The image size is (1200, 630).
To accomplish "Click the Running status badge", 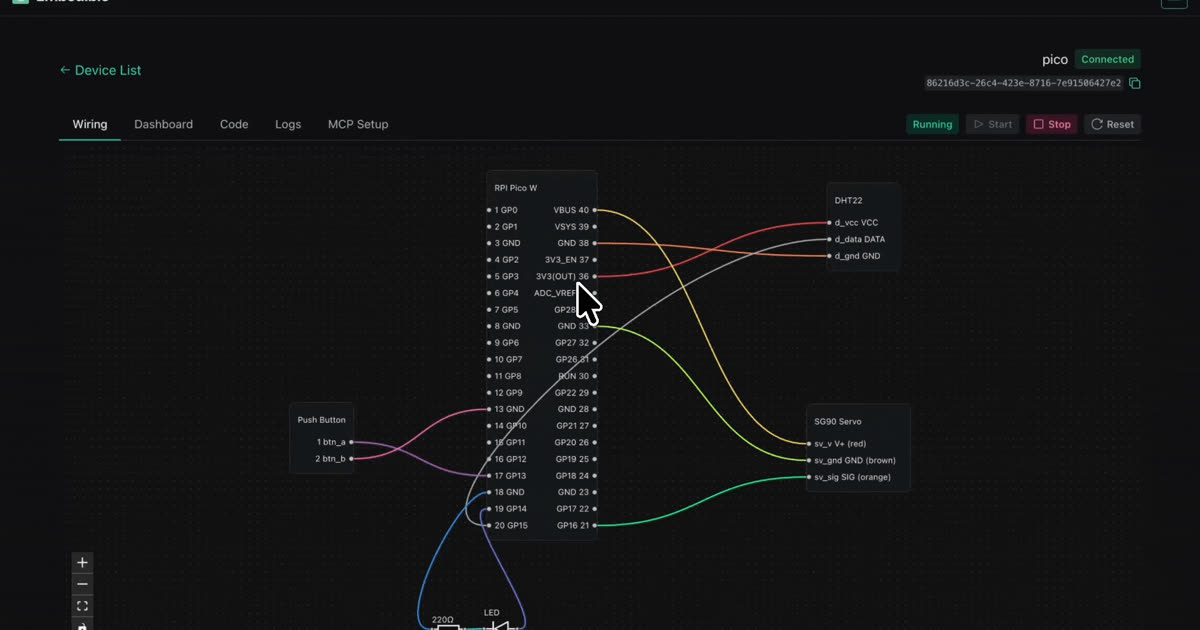I will [932, 124].
